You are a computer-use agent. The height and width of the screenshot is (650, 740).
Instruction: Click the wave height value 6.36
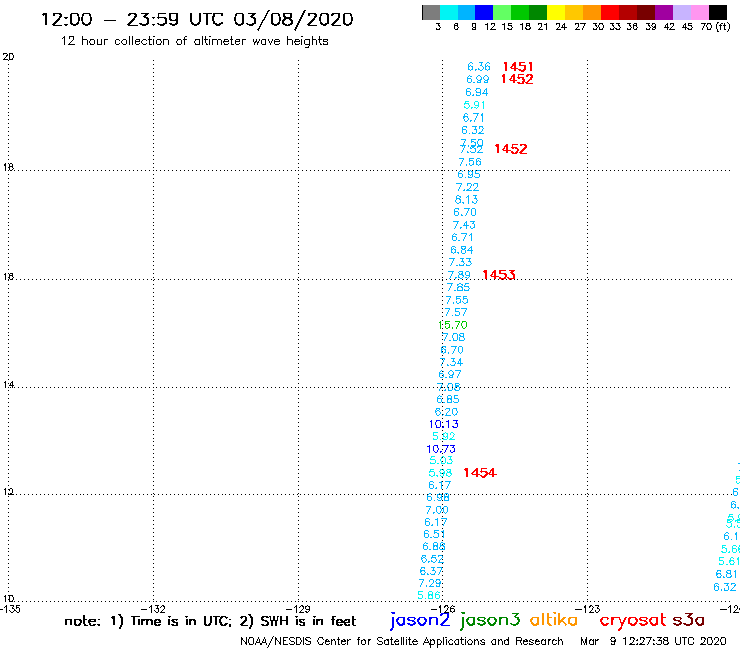(x=479, y=67)
